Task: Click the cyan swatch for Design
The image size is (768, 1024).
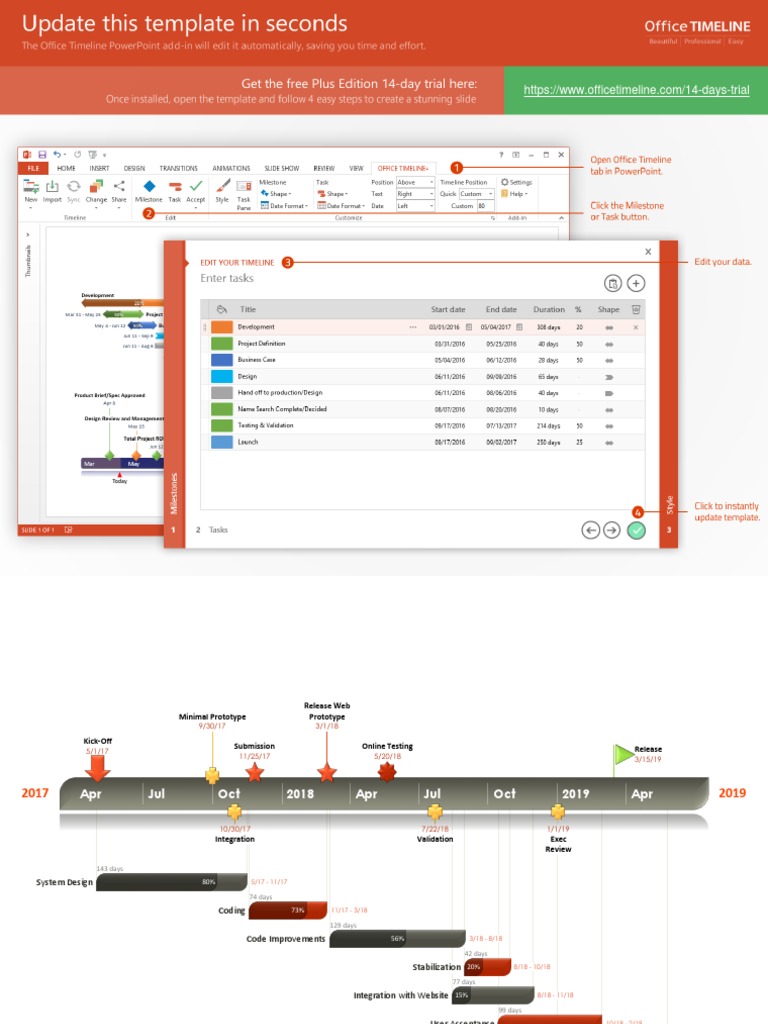Action: pos(222,377)
